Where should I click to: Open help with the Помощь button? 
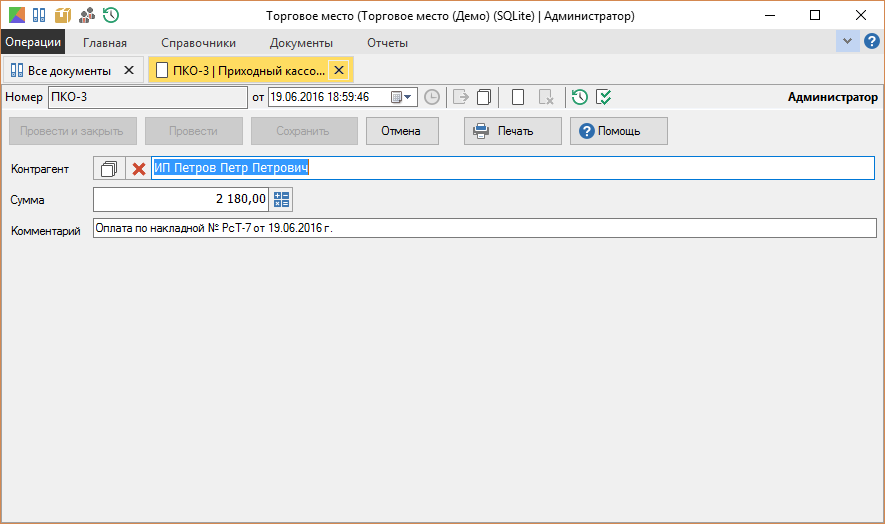pyautogui.click(x=619, y=131)
